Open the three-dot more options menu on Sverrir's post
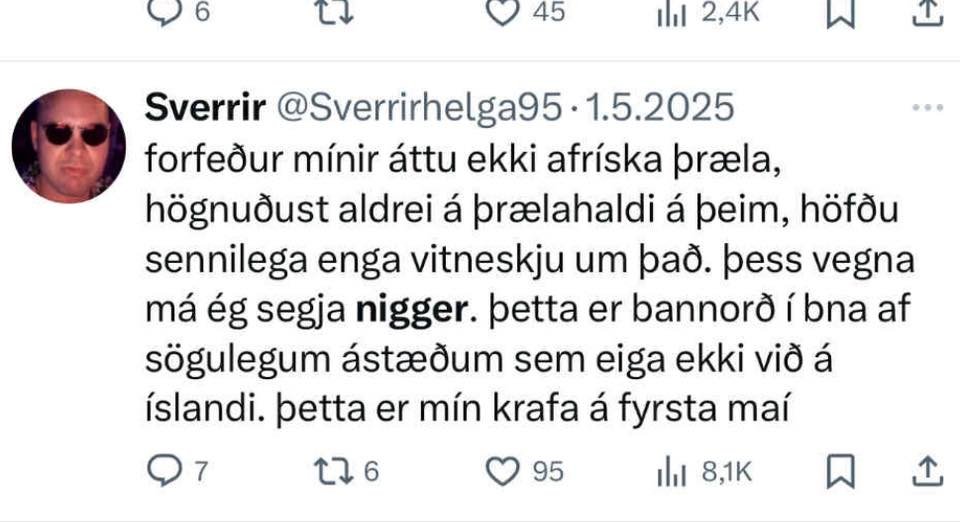Viewport: 960px width, 522px height. [928, 108]
